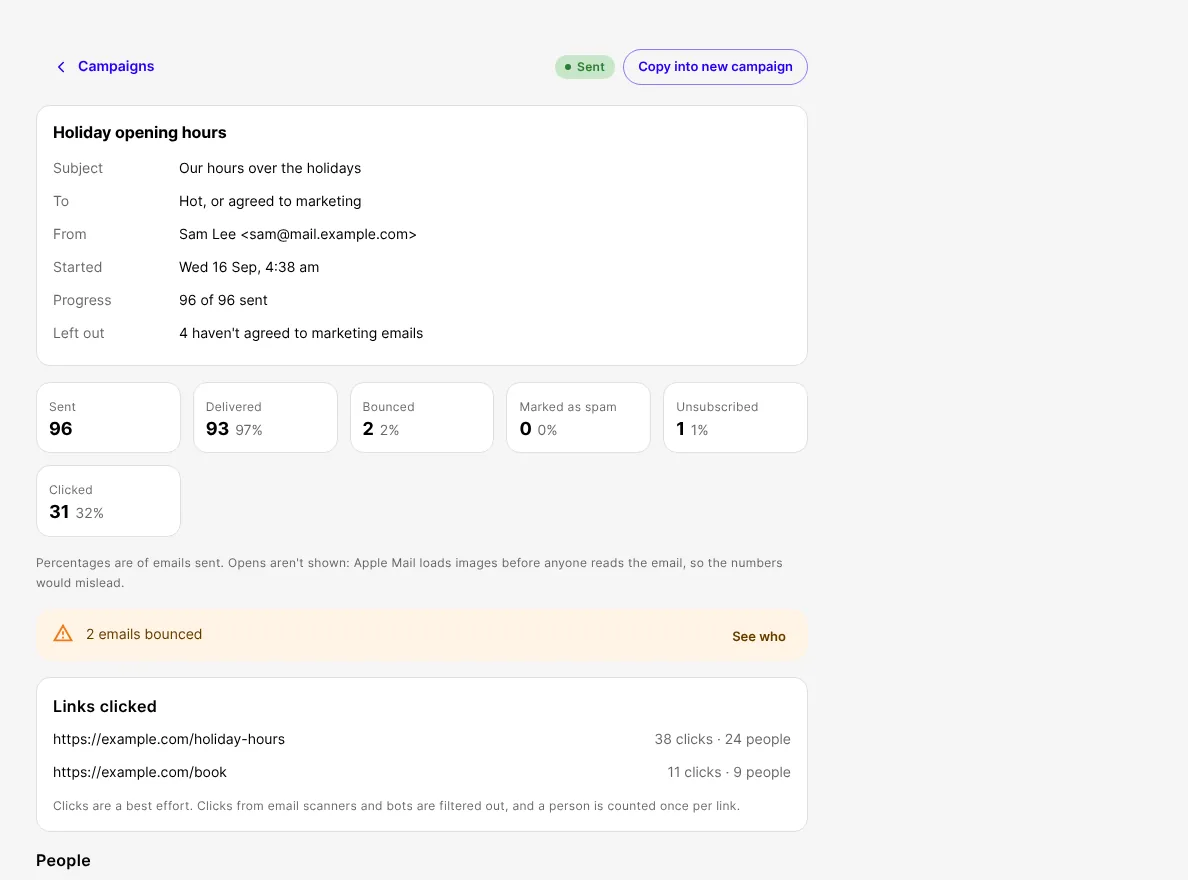Image resolution: width=1188 pixels, height=880 pixels.
Task: Click the 'Links clicked' heading
Action: click(x=105, y=706)
